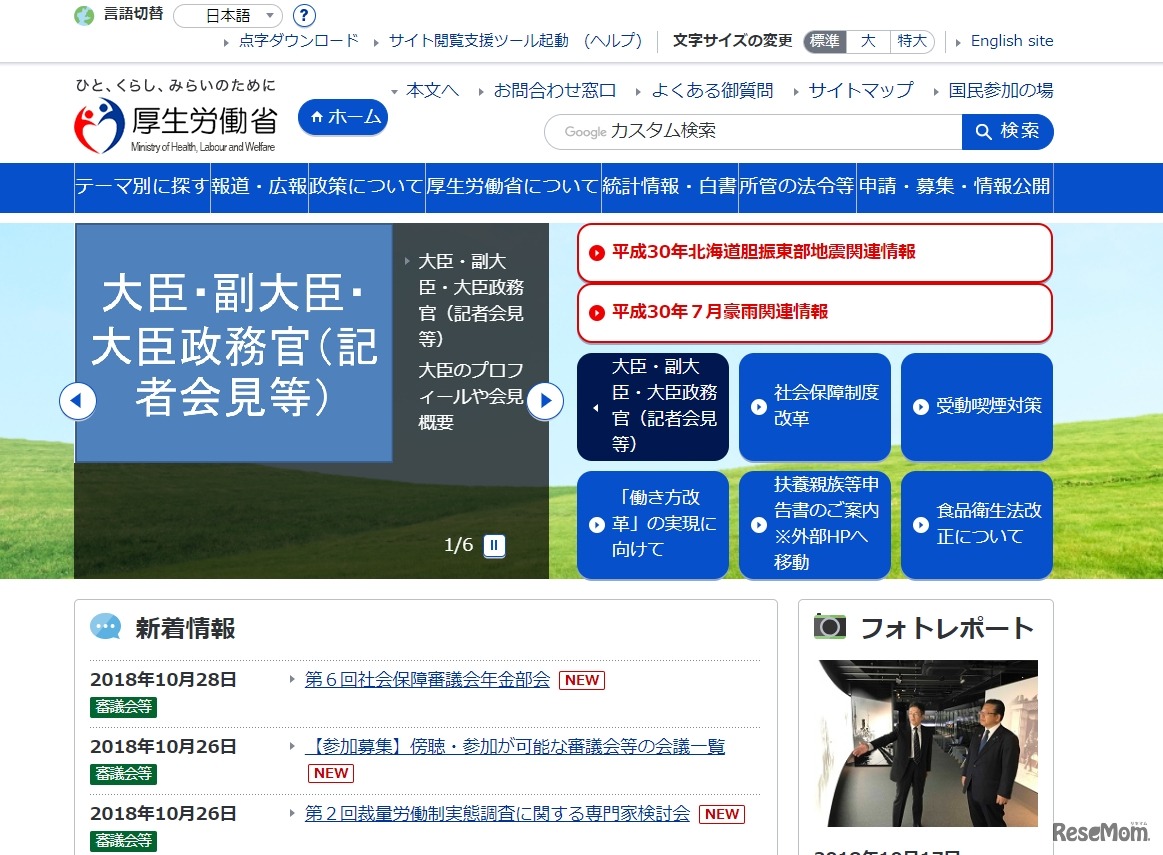Open the 受動喫煙対策 blue button

tap(976, 406)
